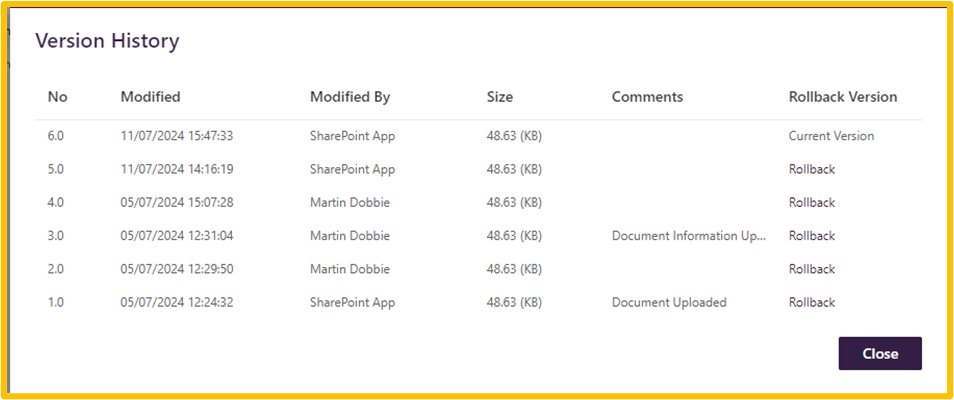The width and height of the screenshot is (954, 400).
Task: Rollback to version 1.0
Action: (811, 302)
